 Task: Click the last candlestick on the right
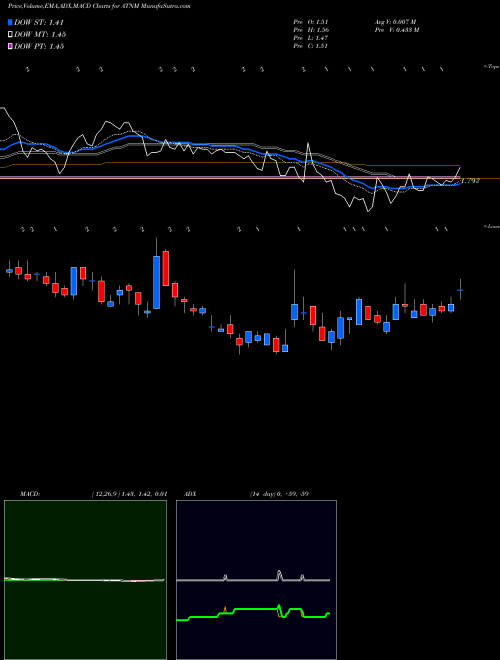click(460, 290)
